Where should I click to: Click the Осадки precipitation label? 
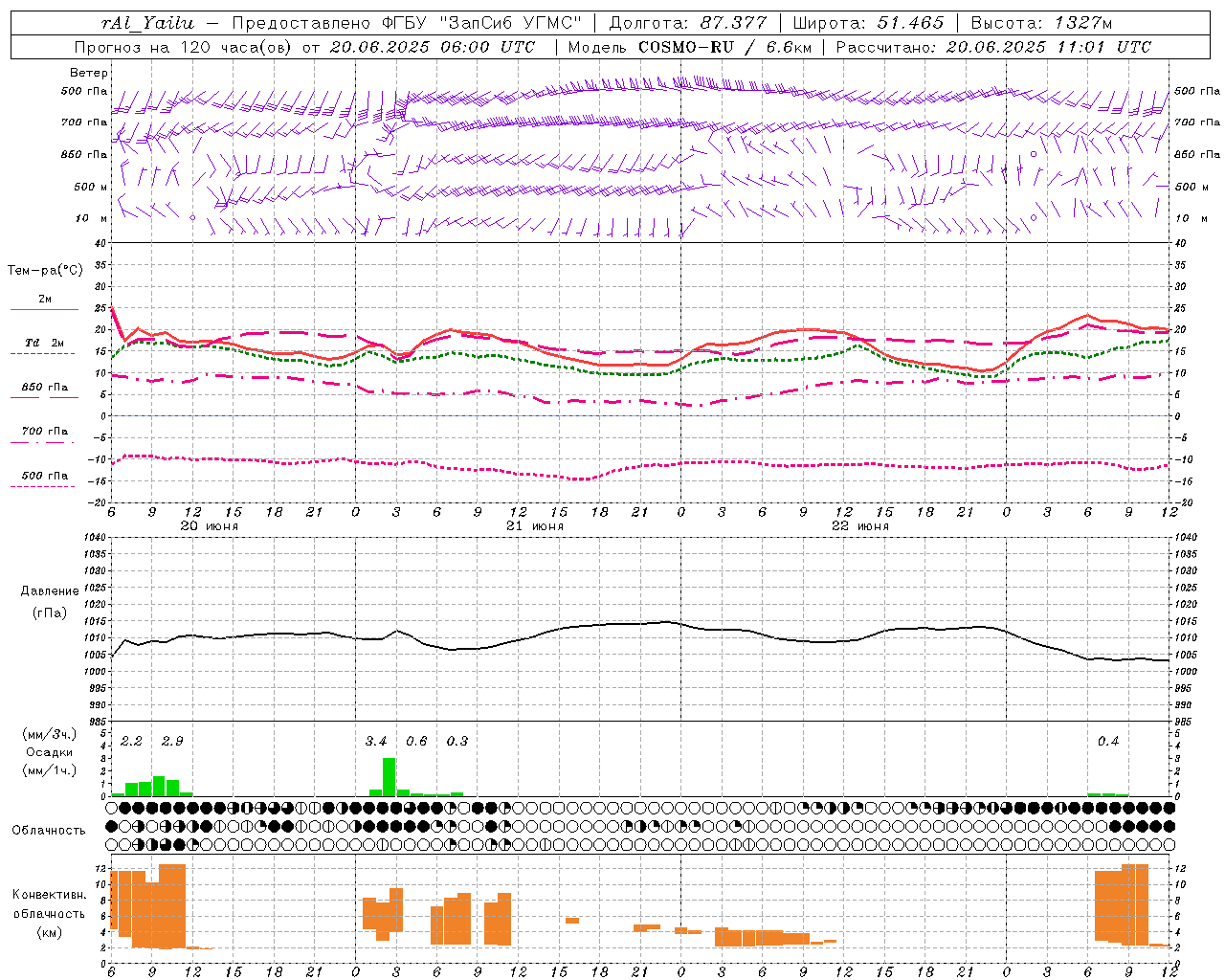[50, 752]
